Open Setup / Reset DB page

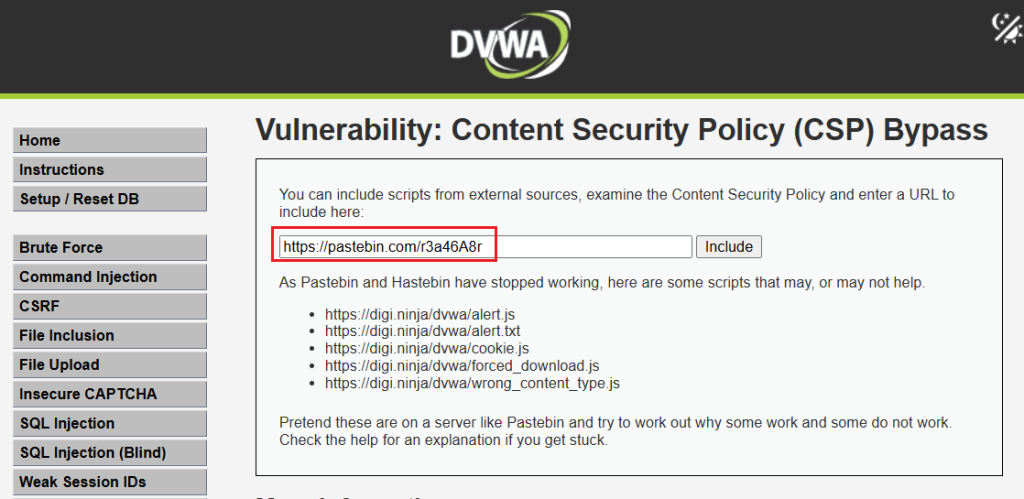point(109,199)
